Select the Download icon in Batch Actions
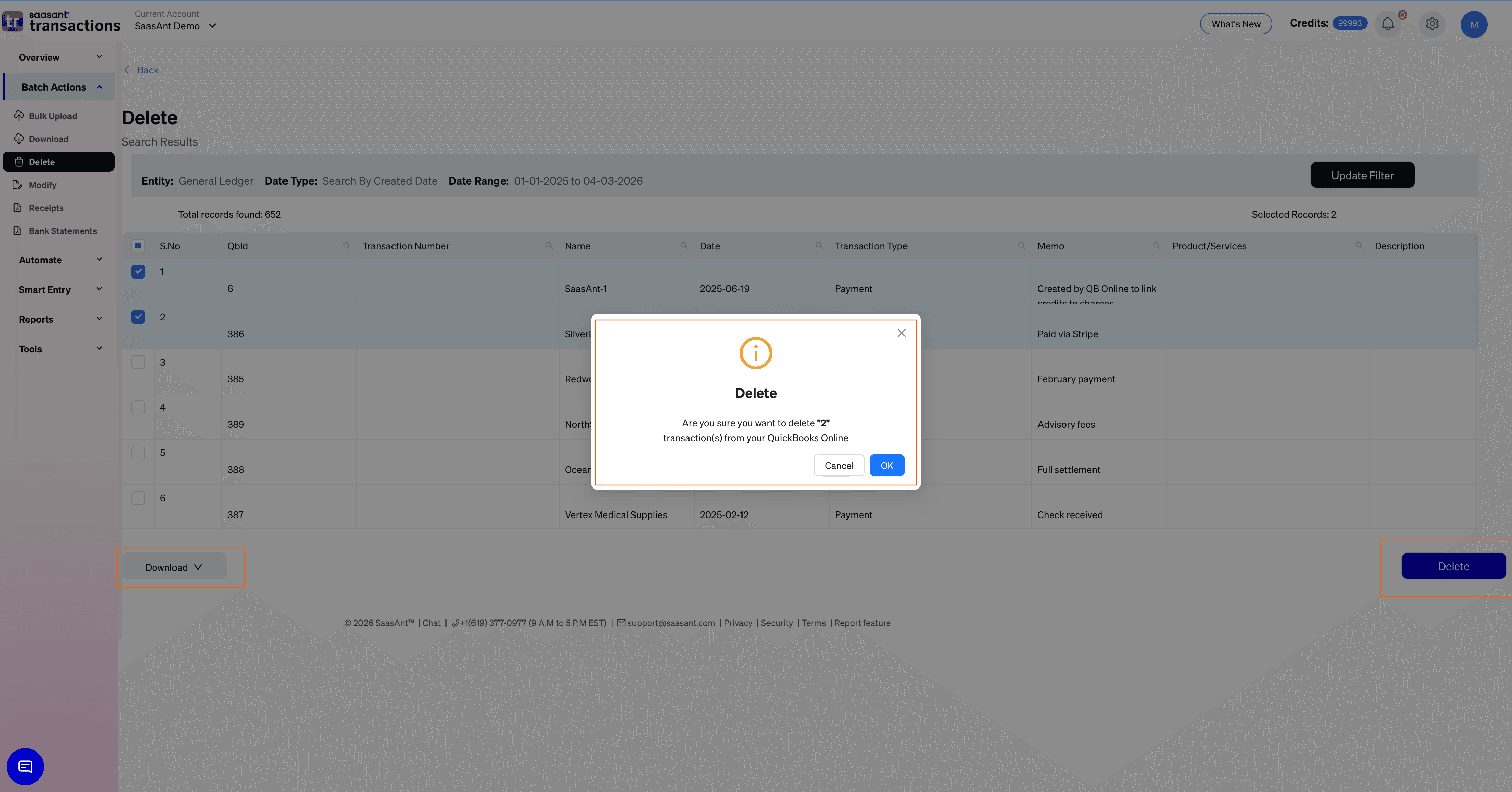The height and width of the screenshot is (792, 1512). 19,138
